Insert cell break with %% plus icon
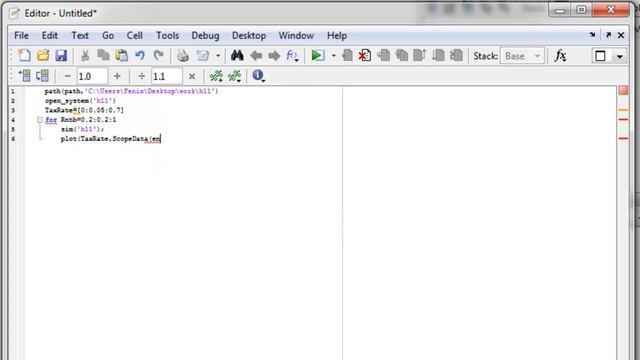The height and width of the screenshot is (360, 640). coord(216,76)
